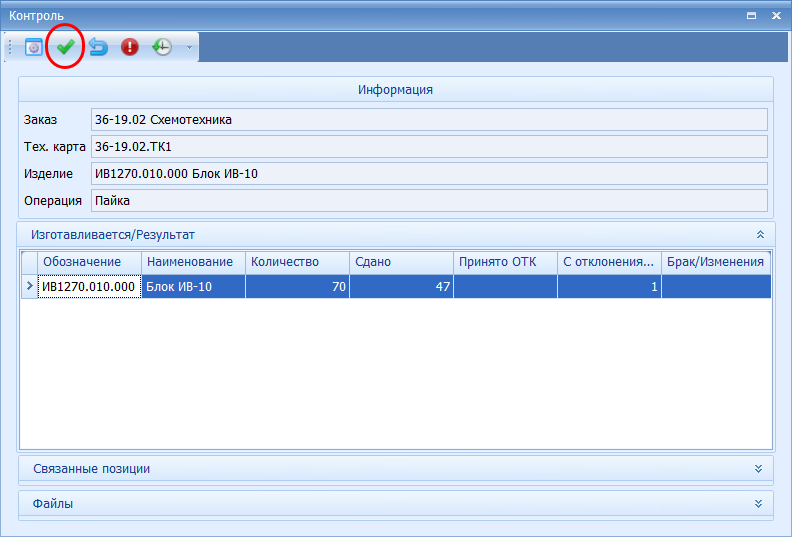Click the Операция field showing Пайка
The width and height of the screenshot is (792, 537).
coord(428,201)
